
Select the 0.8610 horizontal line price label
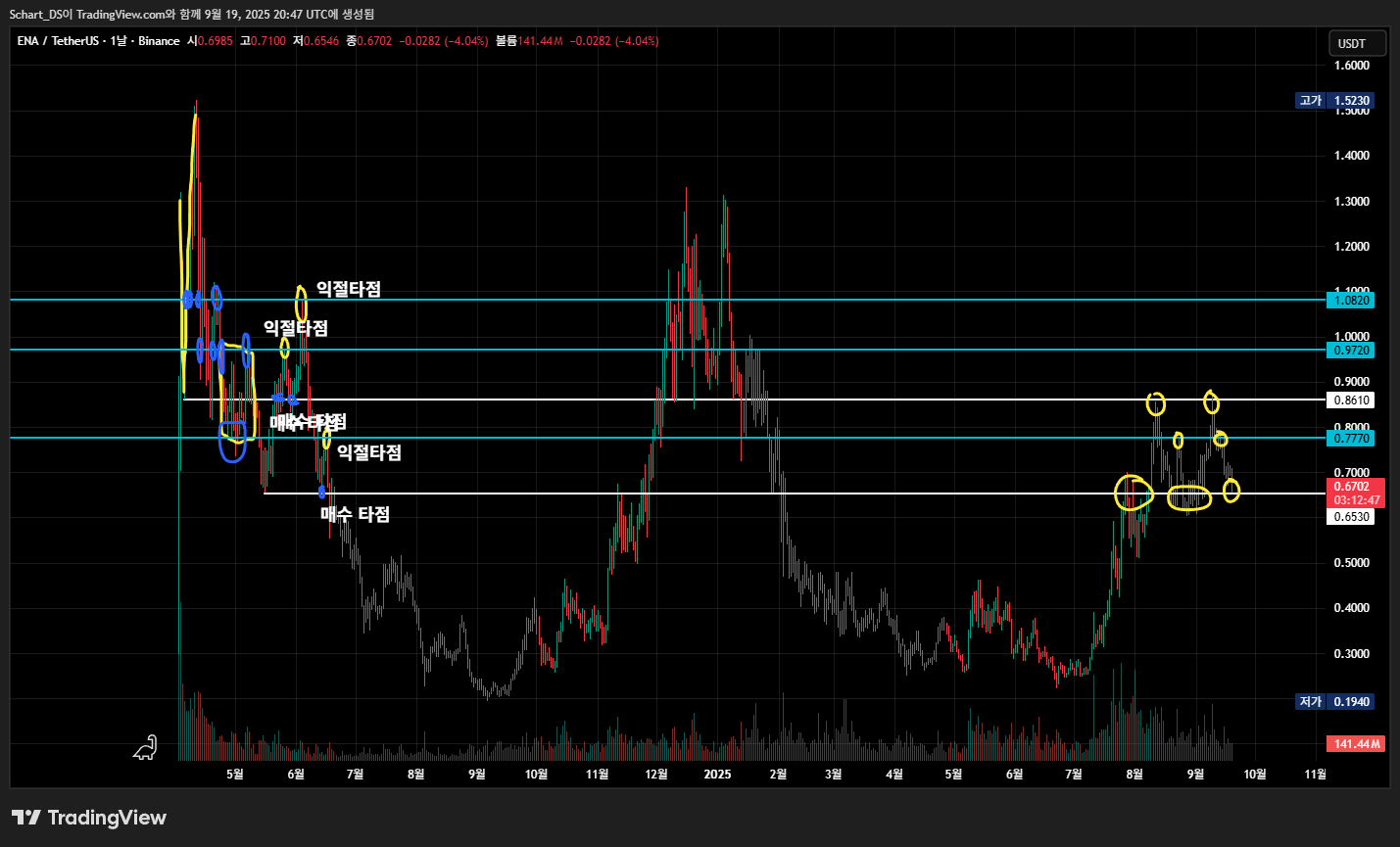click(1351, 400)
